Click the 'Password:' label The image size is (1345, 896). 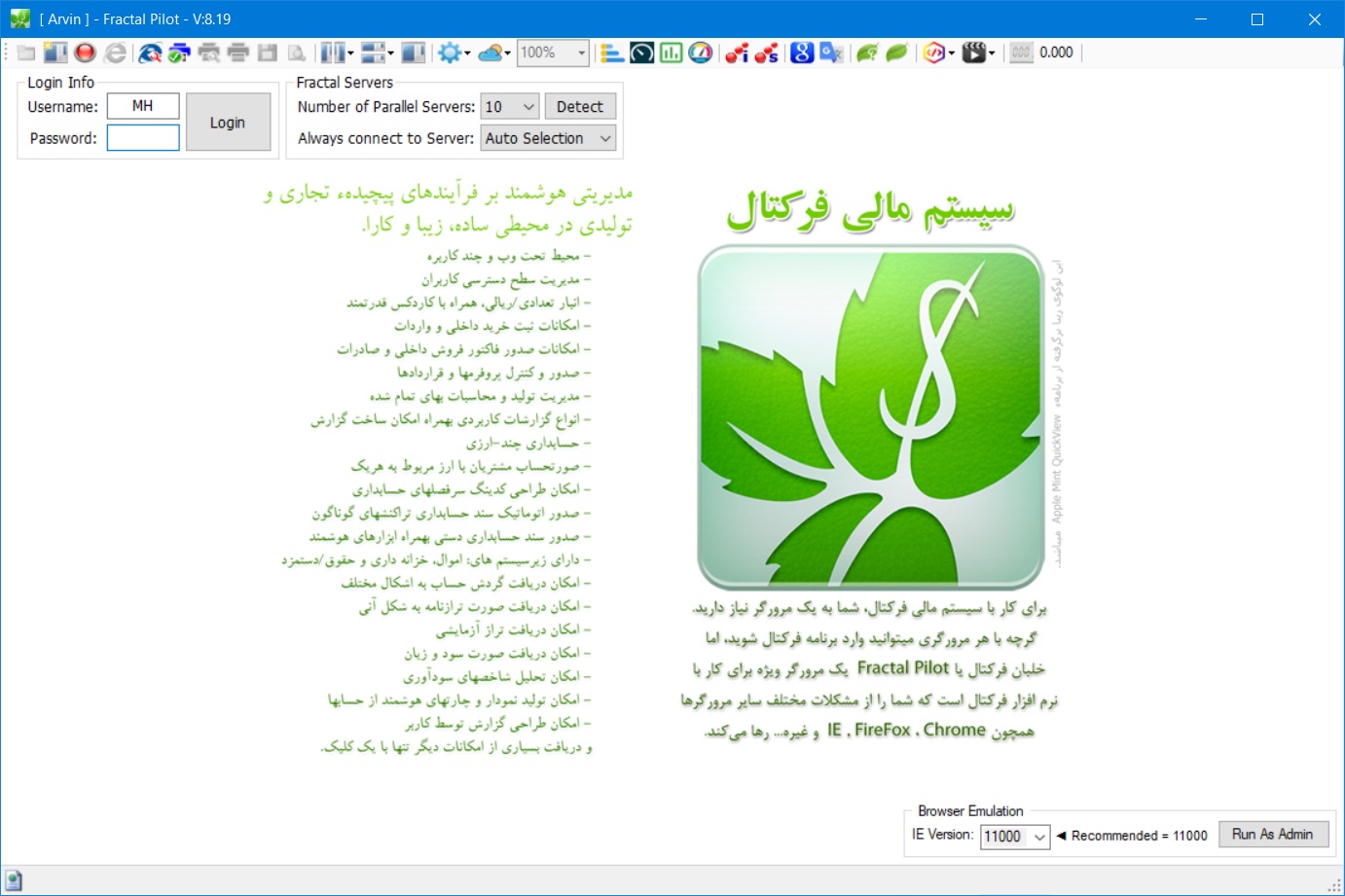pos(63,138)
